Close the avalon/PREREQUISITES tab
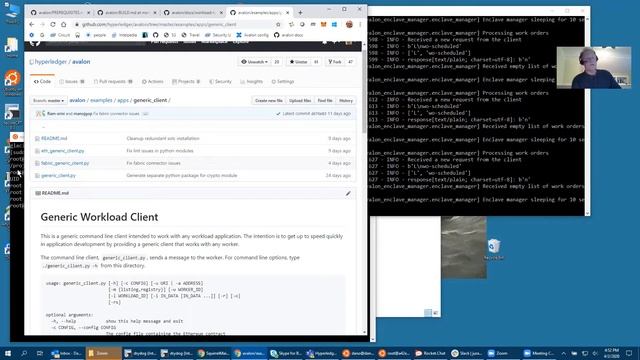The height and width of the screenshot is (360, 640). 89,13
